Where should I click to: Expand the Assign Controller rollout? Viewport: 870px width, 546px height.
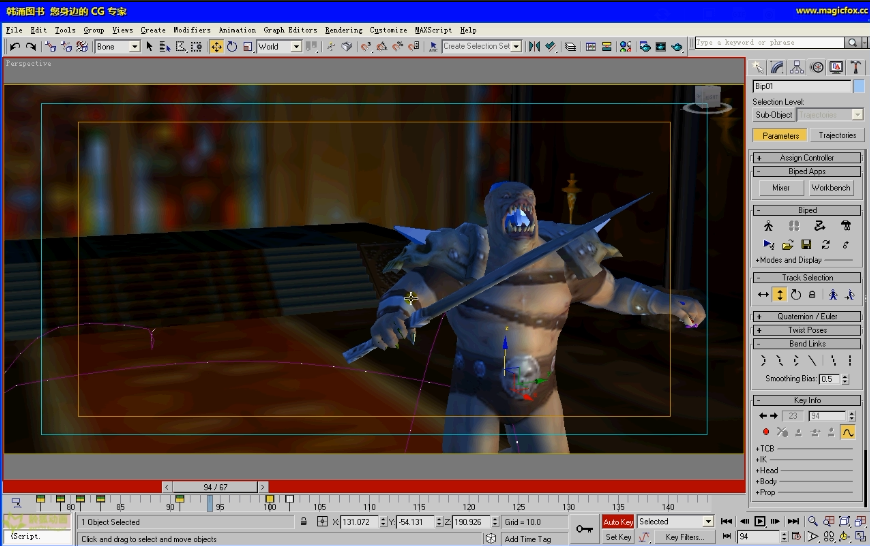pos(807,158)
